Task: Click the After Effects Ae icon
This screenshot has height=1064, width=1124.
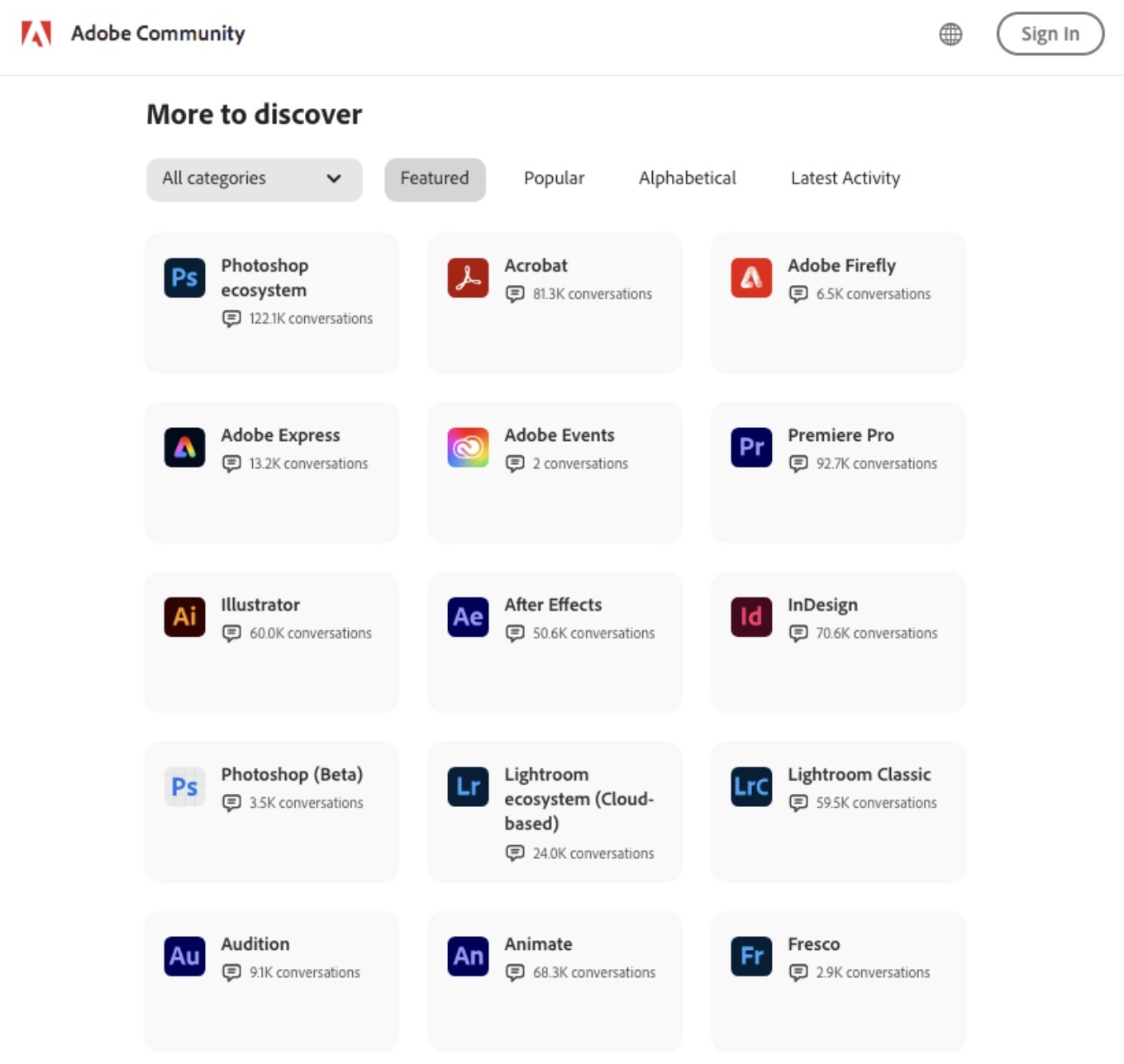Action: [x=468, y=616]
